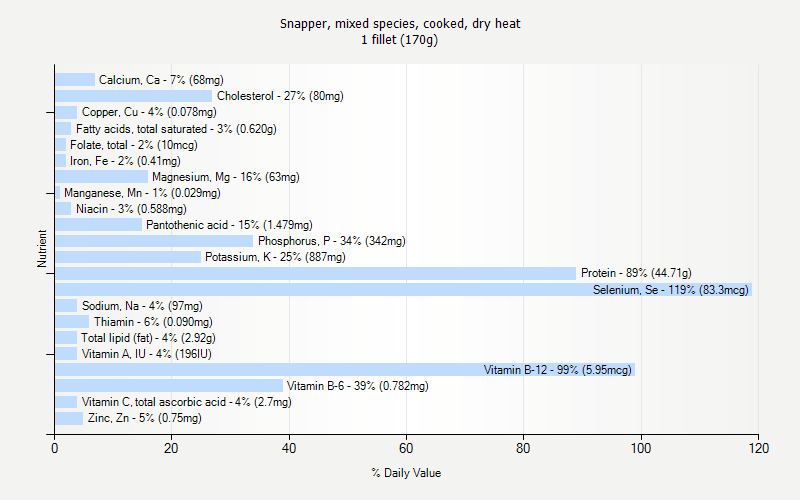Click the Zinc, Zn 5% label
The width and height of the screenshot is (800, 500).
(144, 418)
